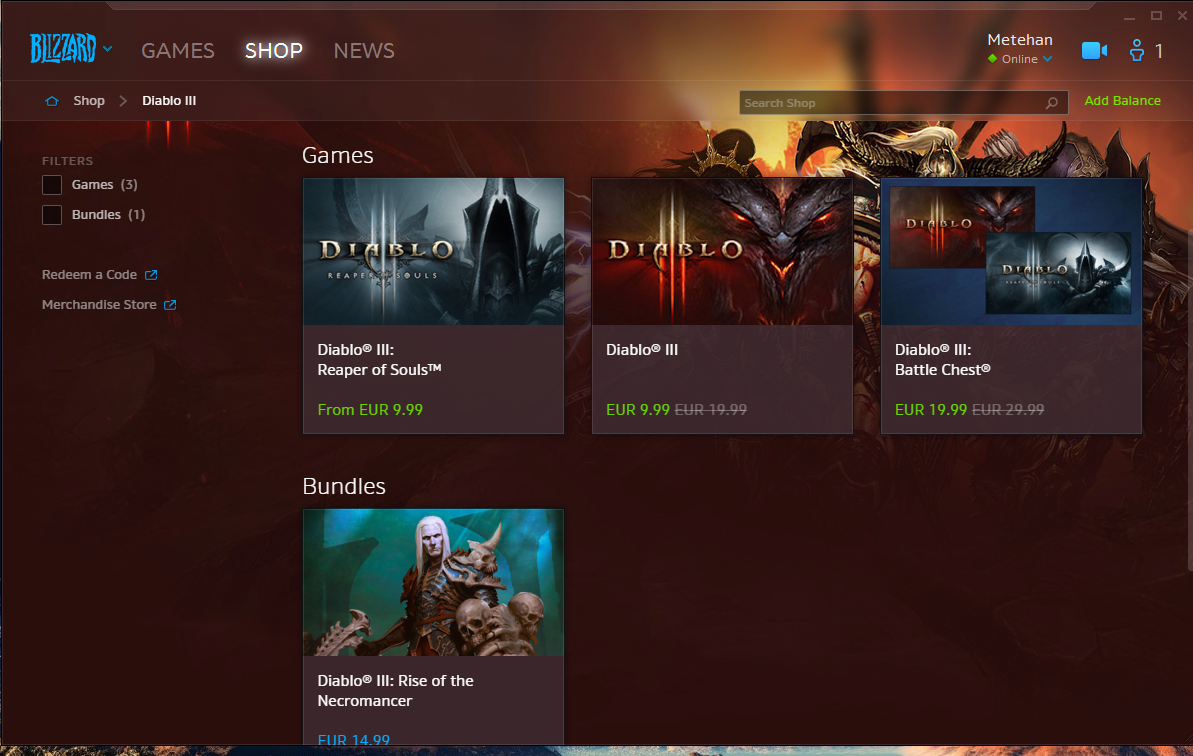Image resolution: width=1193 pixels, height=756 pixels.
Task: Close the Blizzard app window
Action: [1182, 15]
